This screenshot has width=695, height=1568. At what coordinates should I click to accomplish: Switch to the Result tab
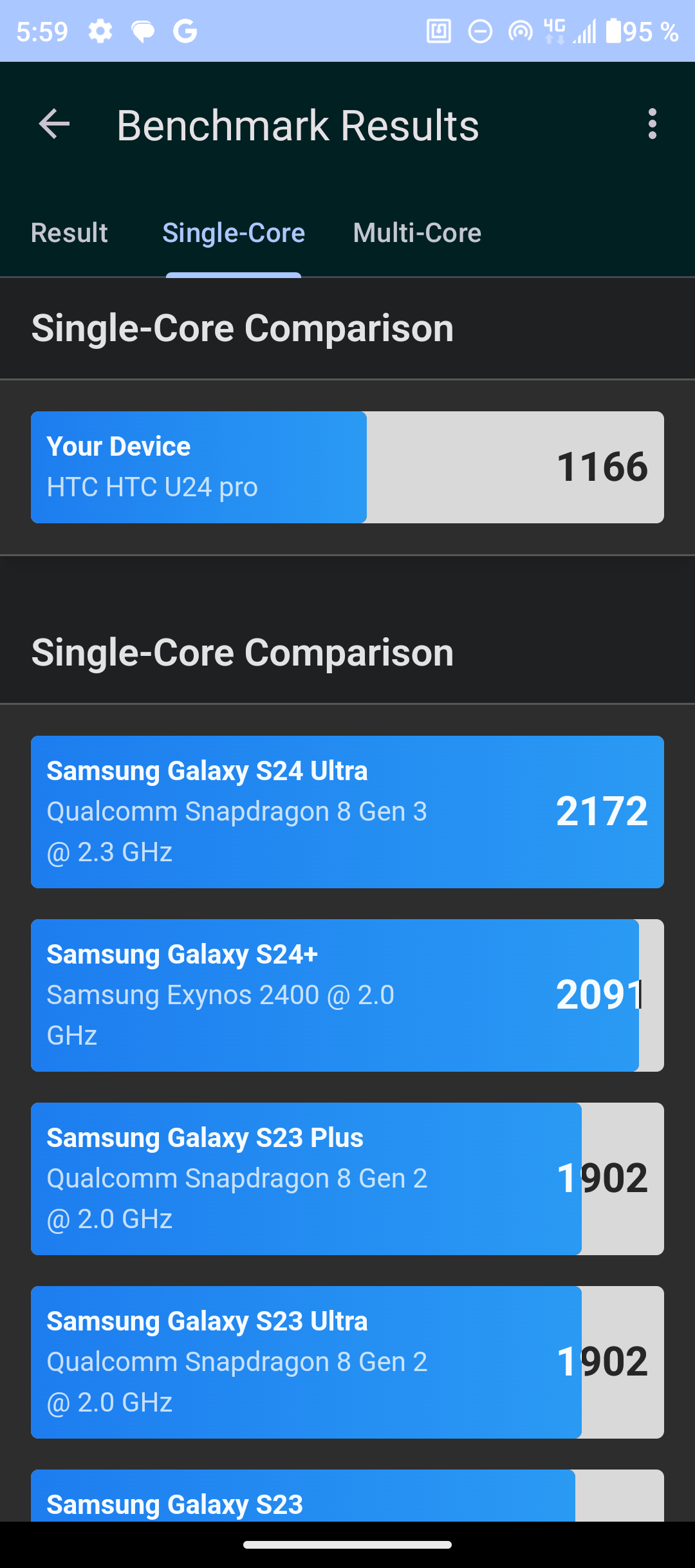click(69, 232)
